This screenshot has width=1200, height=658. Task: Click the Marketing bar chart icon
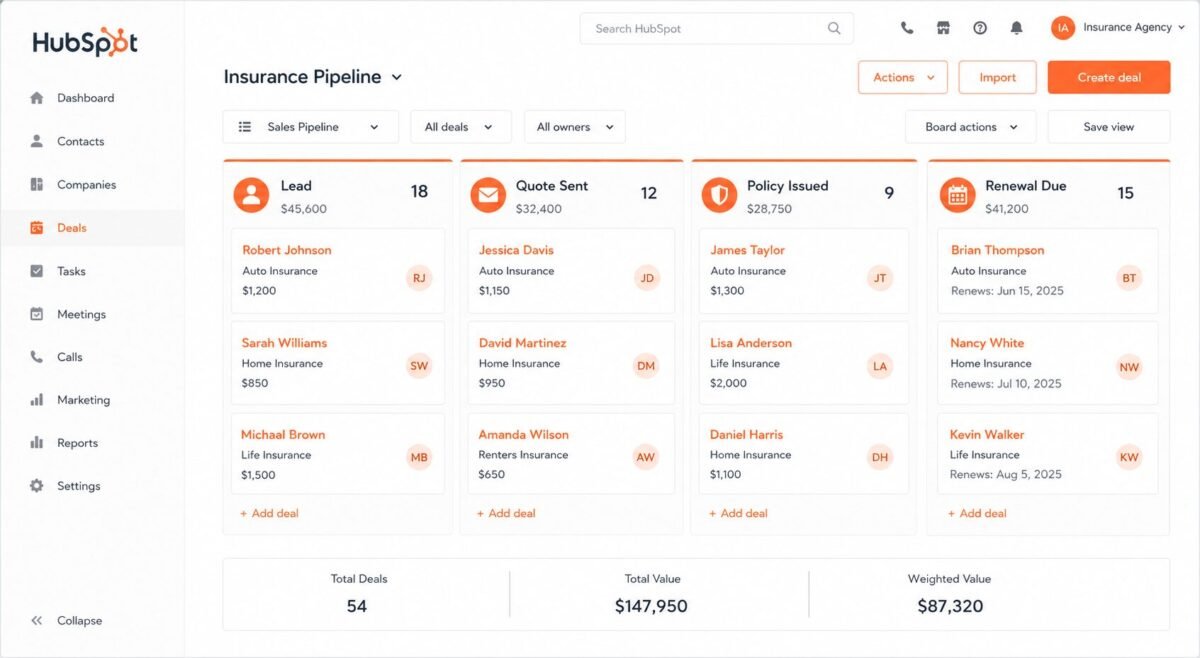pos(37,400)
